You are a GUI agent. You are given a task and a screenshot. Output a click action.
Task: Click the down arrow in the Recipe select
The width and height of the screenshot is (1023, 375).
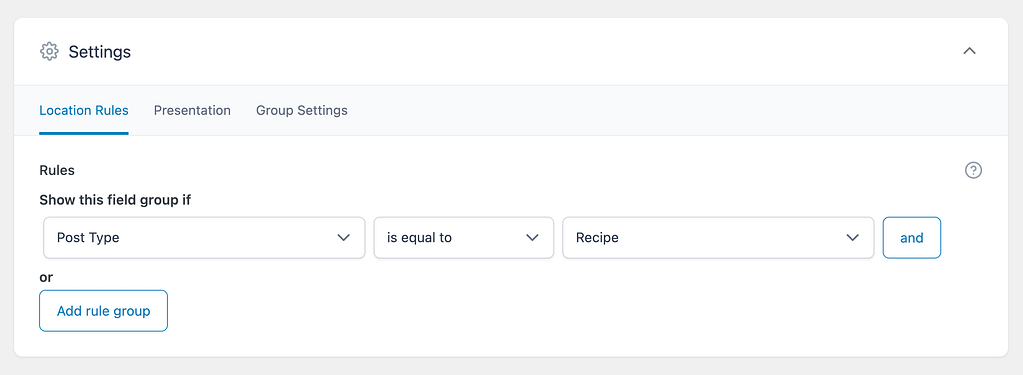coord(852,237)
